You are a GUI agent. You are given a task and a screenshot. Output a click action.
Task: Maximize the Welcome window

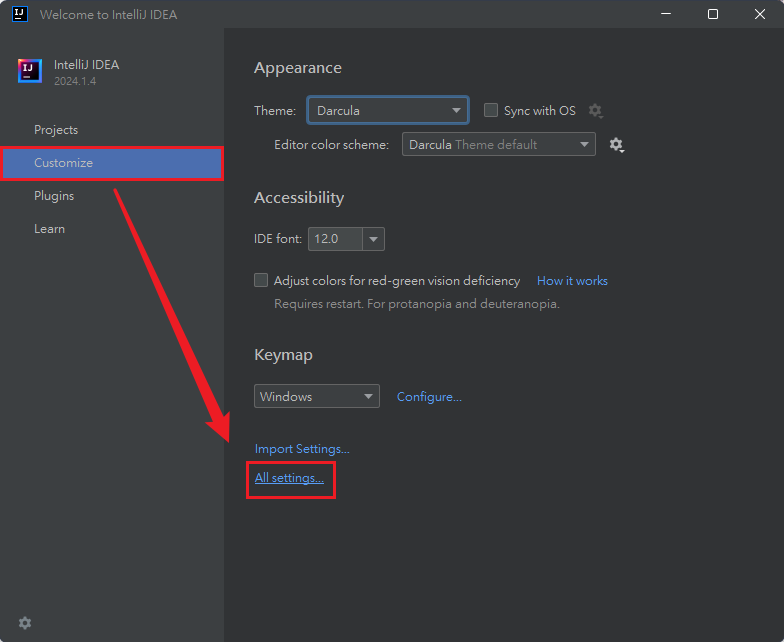pos(713,14)
